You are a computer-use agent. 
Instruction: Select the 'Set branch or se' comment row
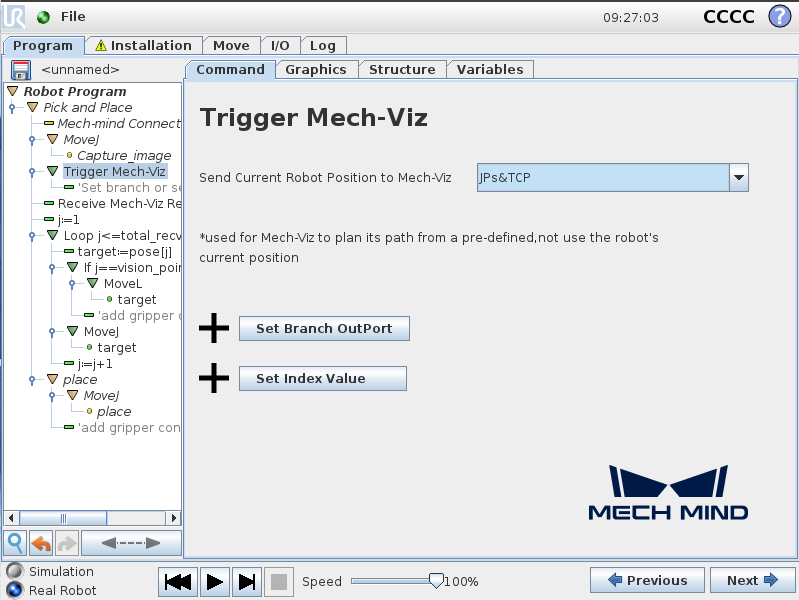tap(129, 188)
